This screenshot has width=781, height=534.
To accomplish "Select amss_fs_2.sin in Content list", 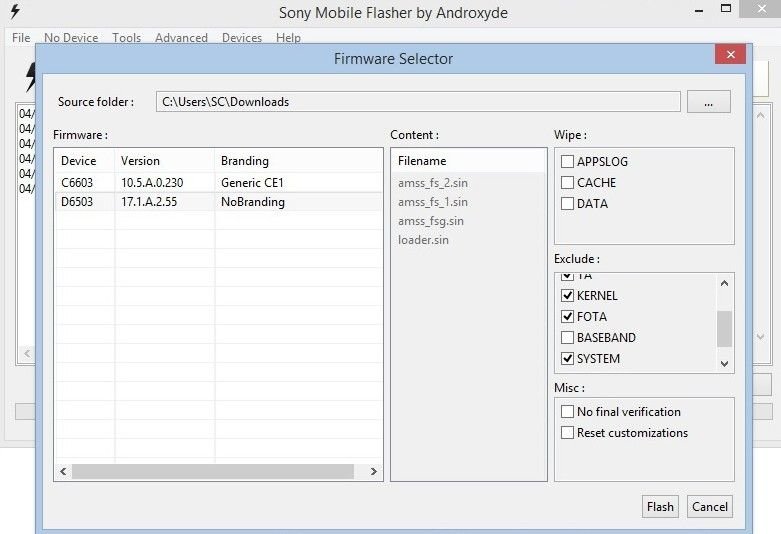I will pos(433,183).
